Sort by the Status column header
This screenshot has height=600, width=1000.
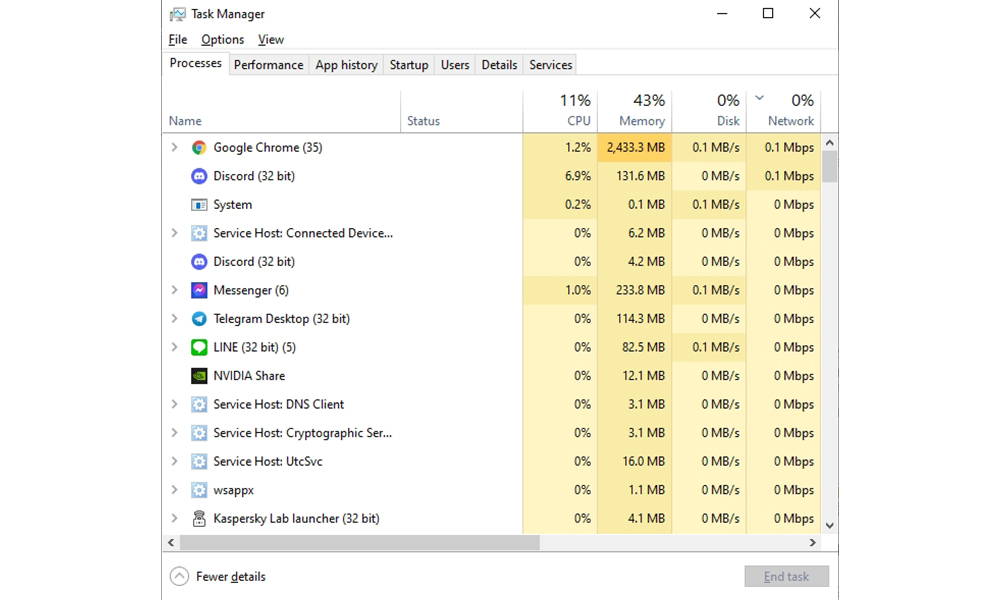point(462,112)
